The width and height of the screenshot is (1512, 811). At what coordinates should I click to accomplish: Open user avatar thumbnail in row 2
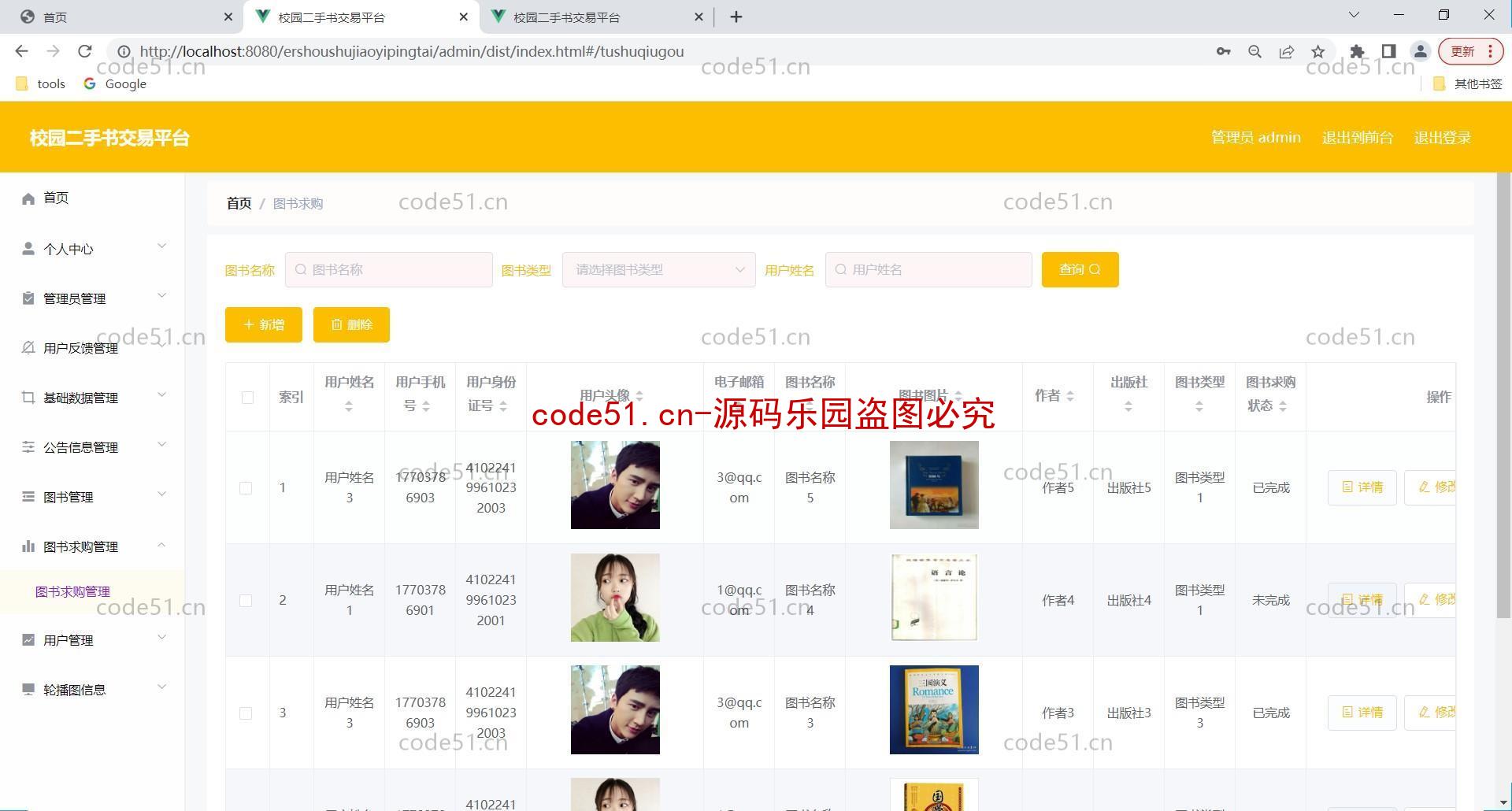(615, 598)
